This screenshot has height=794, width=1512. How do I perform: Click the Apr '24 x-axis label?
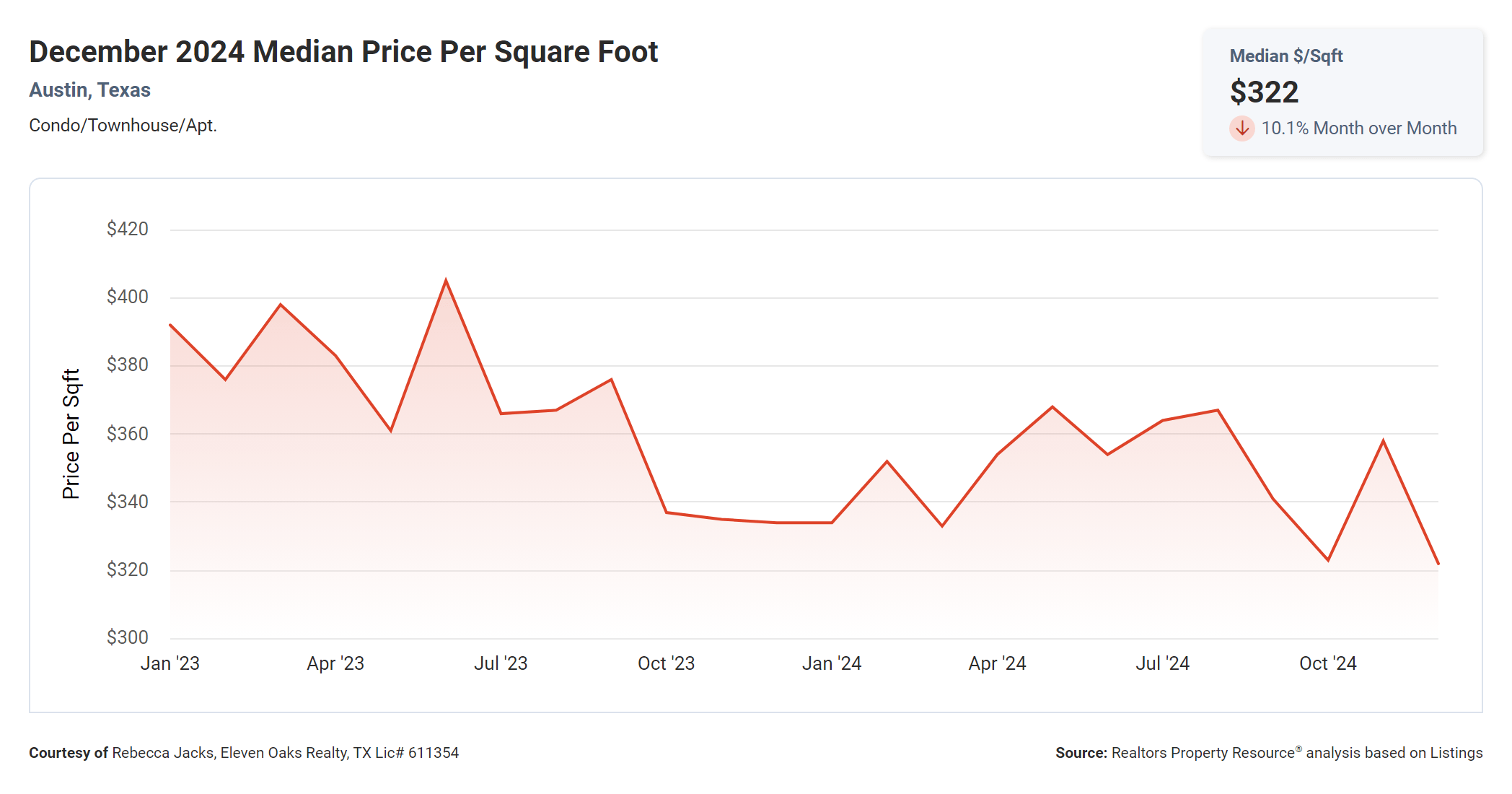pyautogui.click(x=997, y=663)
